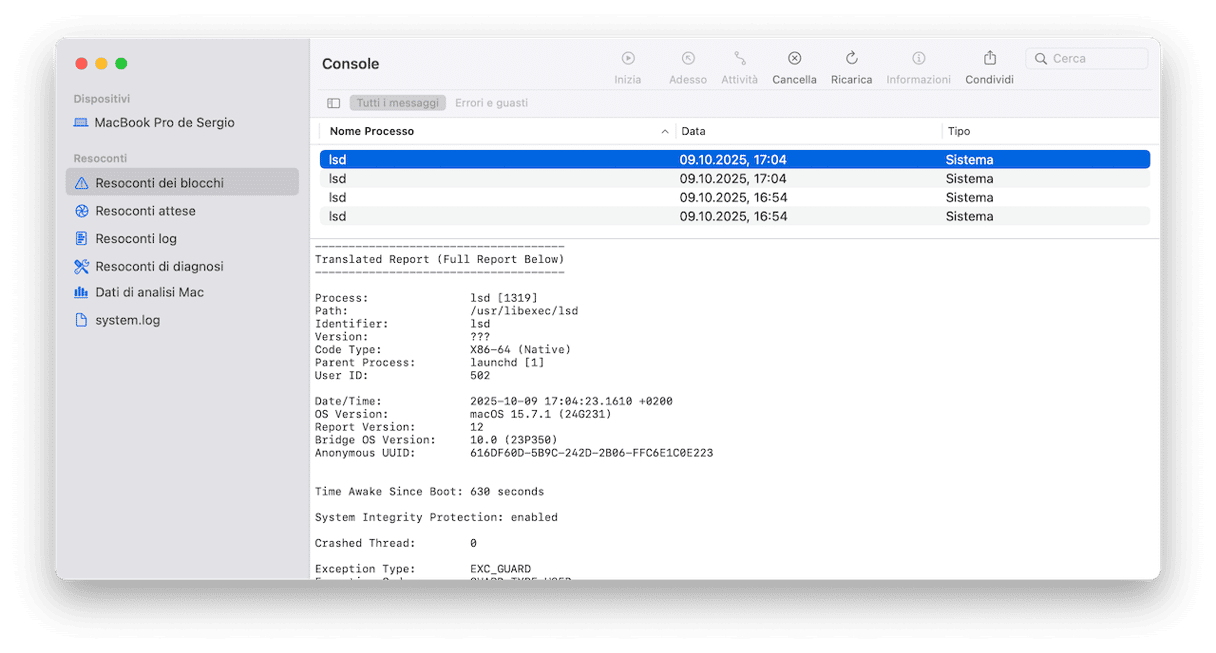Image resolution: width=1216 pixels, height=653 pixels.
Task: Toggle the sidebar filter bar icon
Action: tap(334, 103)
